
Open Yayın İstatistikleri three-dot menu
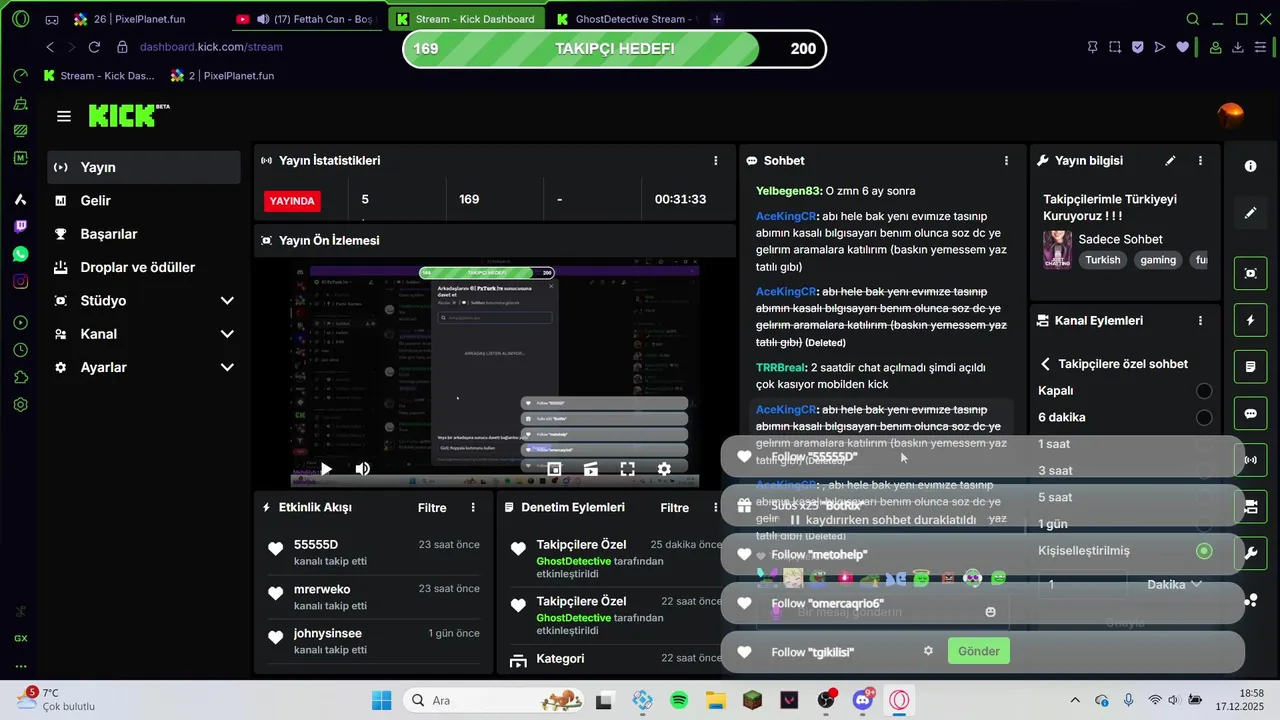[x=715, y=160]
